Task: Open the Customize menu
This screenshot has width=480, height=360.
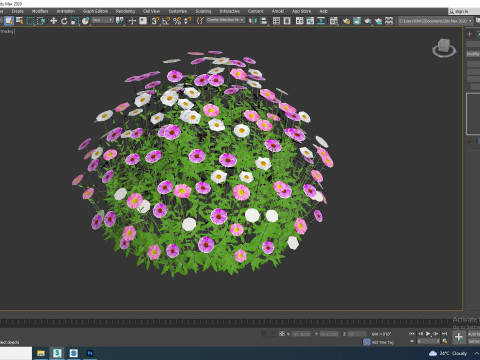Action: (178, 11)
